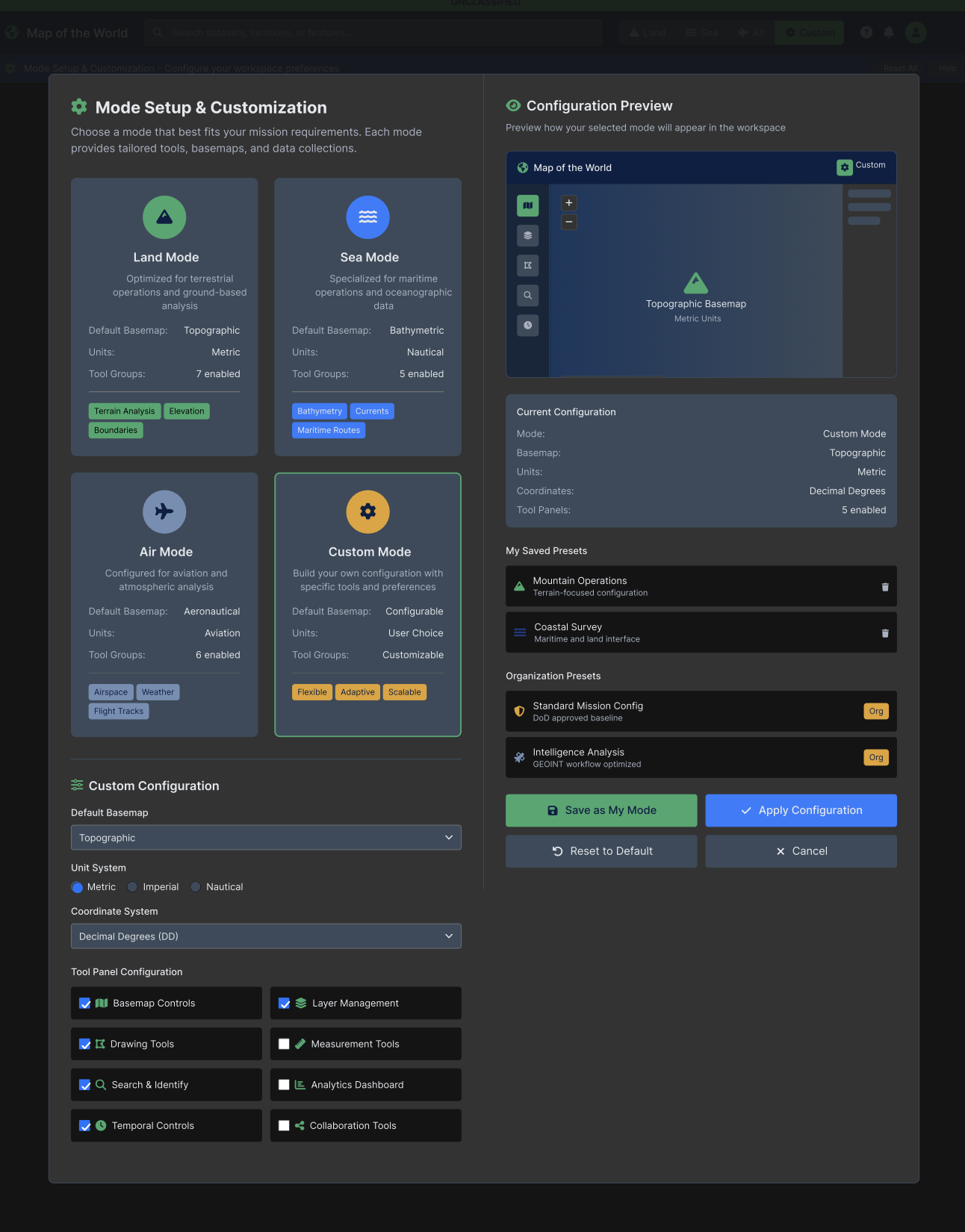Click Apply Configuration button
Viewport: 965px width, 1232px height.
pyautogui.click(x=801, y=810)
